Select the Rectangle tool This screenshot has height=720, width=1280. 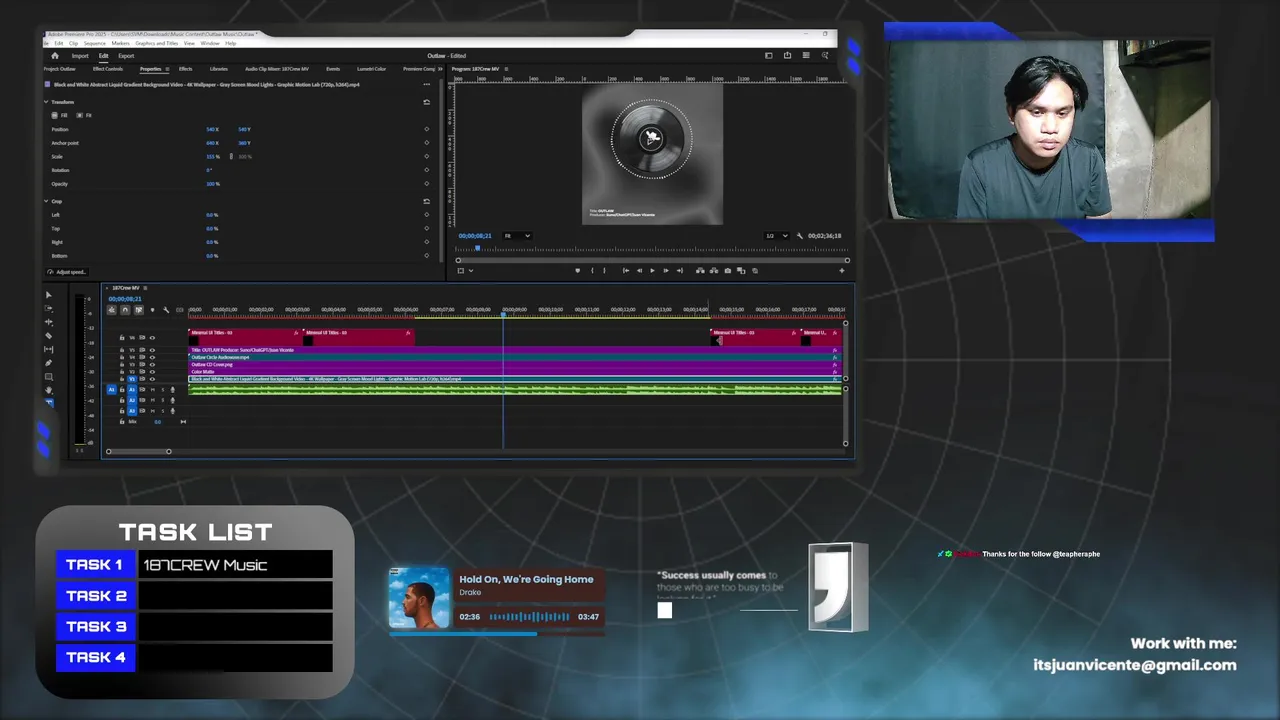(x=49, y=376)
